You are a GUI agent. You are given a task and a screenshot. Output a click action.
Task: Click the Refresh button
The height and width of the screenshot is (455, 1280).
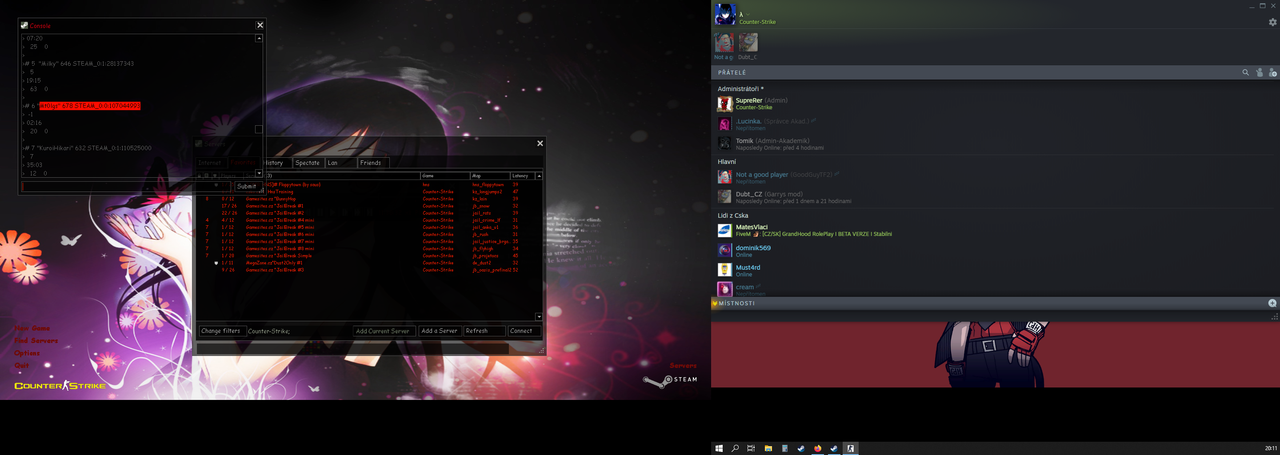(484, 331)
